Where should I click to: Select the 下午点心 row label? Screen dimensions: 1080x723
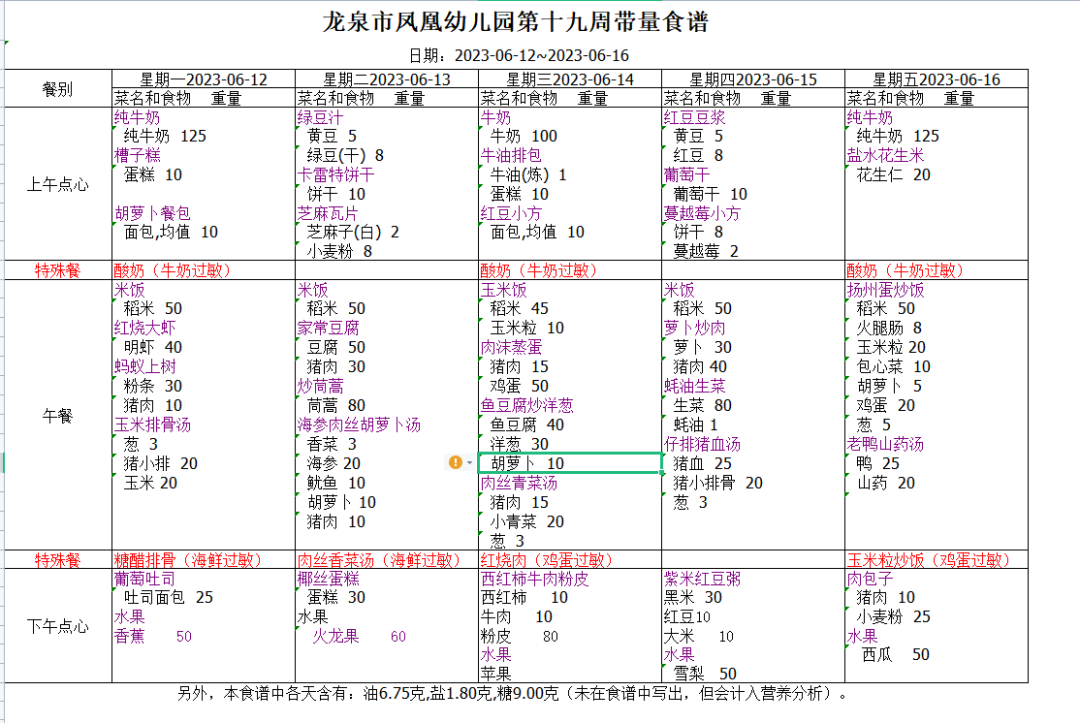58,626
